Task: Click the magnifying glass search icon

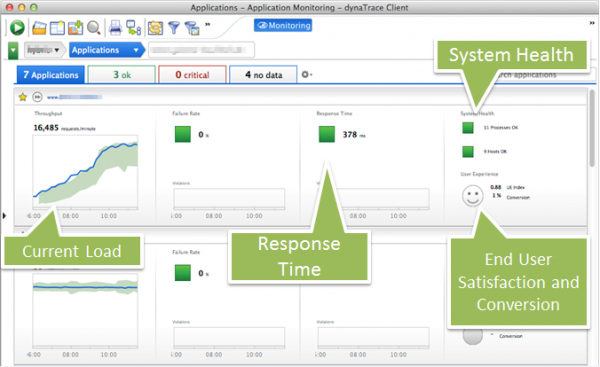Action: pos(94,28)
